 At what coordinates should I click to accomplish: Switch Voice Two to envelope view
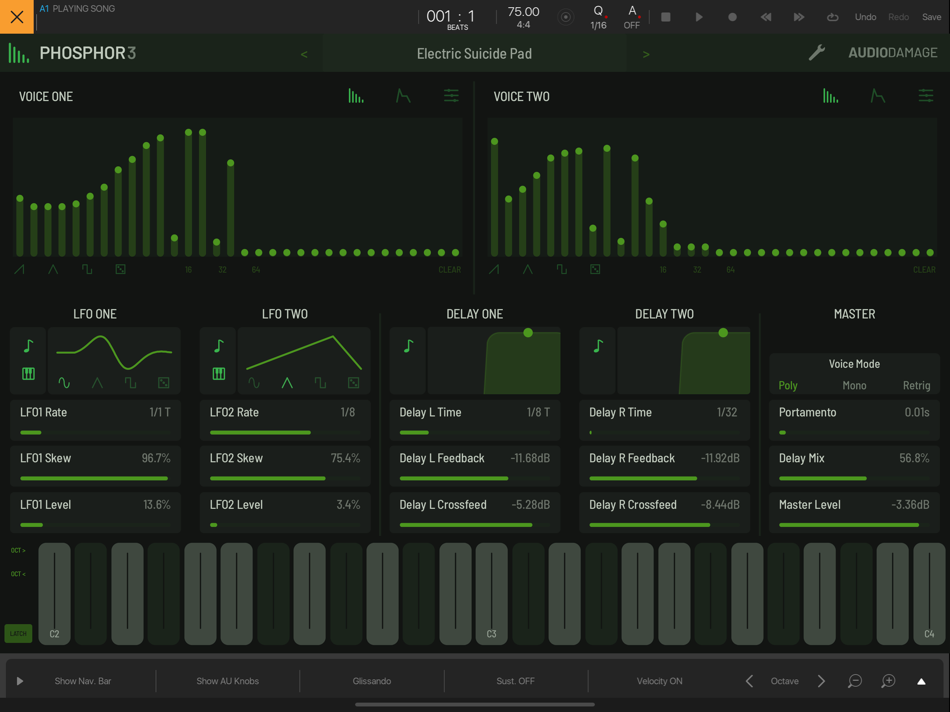point(878,96)
